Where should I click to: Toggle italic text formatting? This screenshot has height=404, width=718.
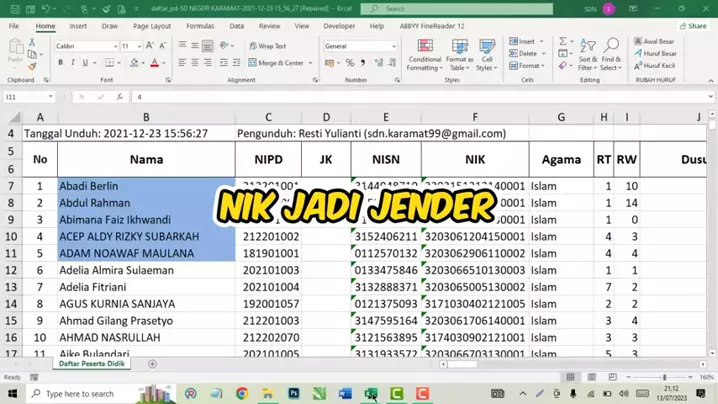pyautogui.click(x=73, y=63)
